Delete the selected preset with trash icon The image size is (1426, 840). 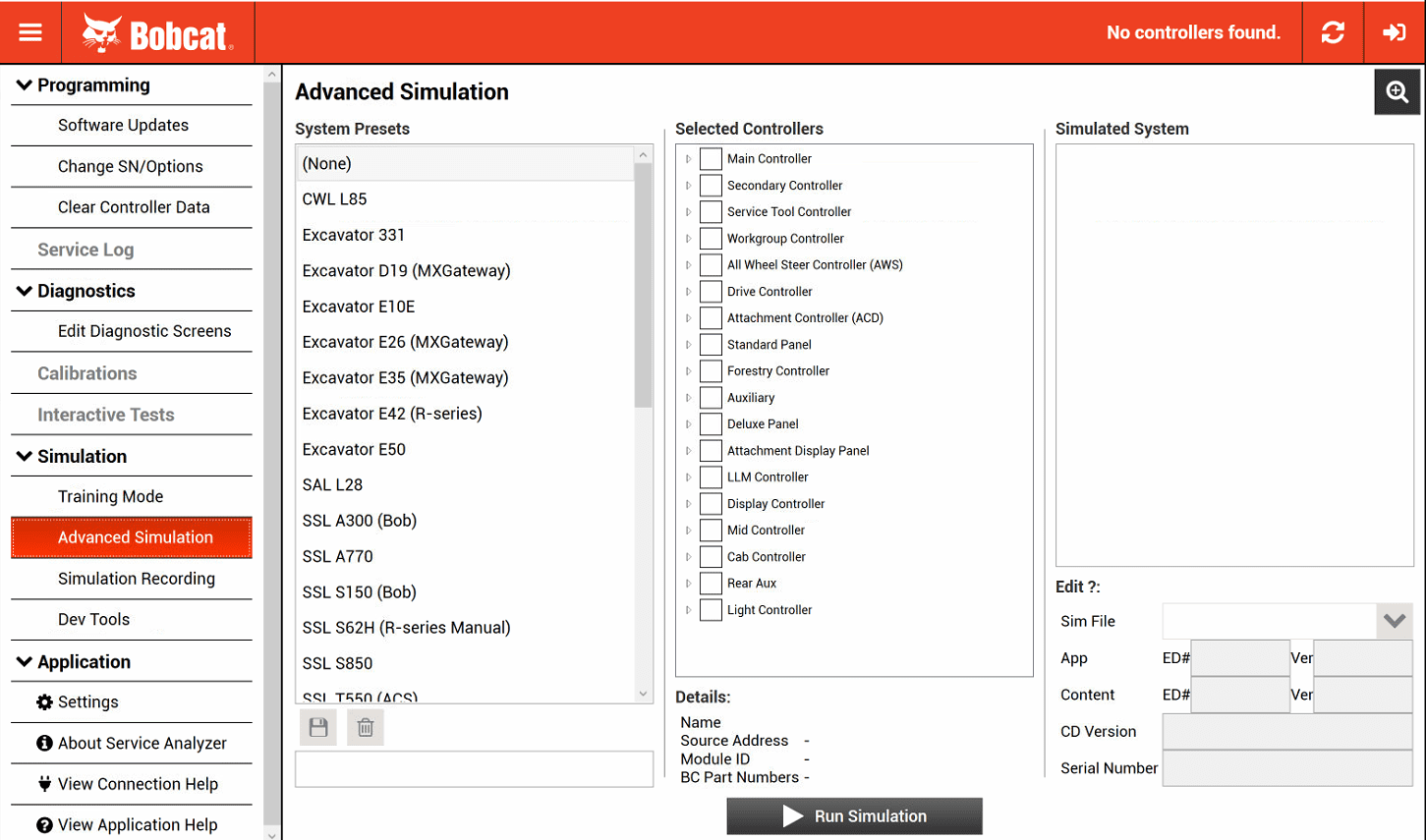pyautogui.click(x=365, y=726)
